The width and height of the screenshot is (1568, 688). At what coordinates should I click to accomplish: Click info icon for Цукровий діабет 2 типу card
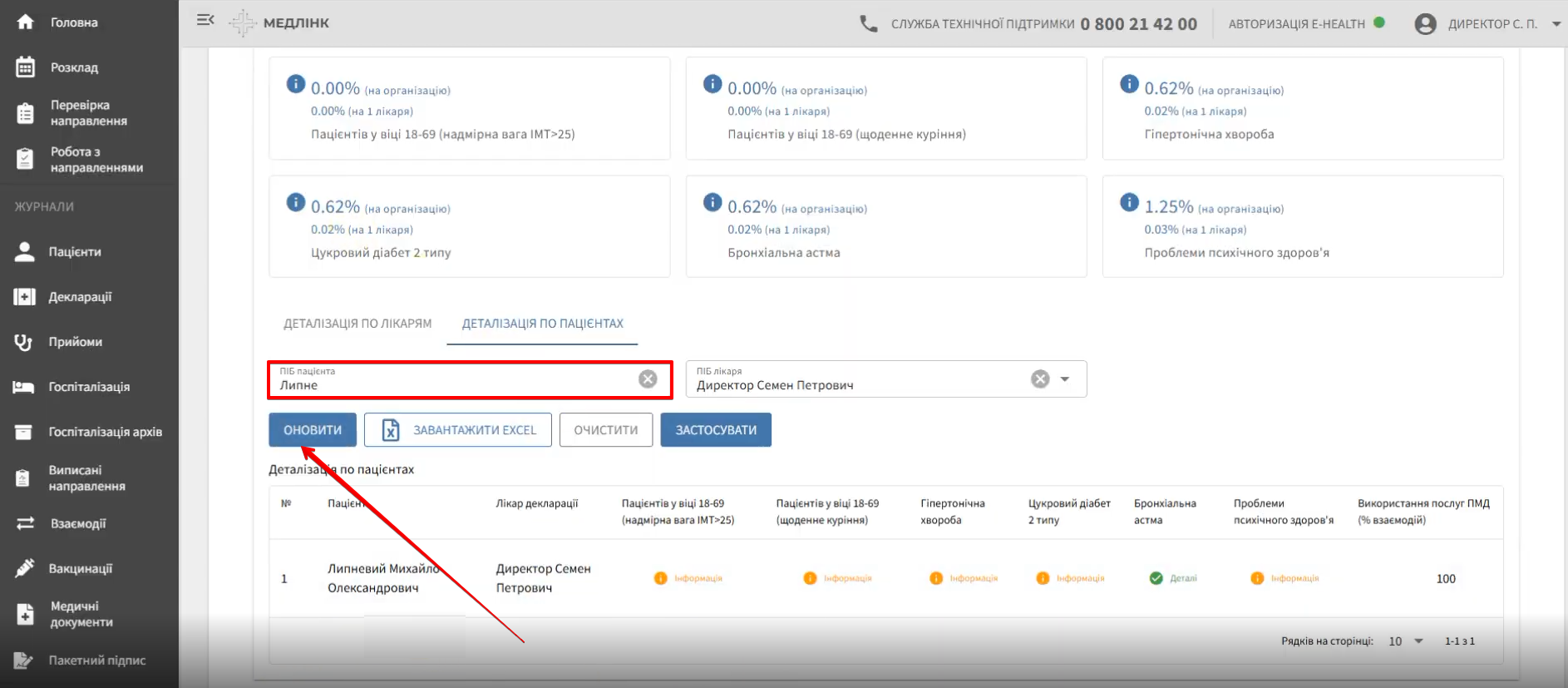pos(296,202)
